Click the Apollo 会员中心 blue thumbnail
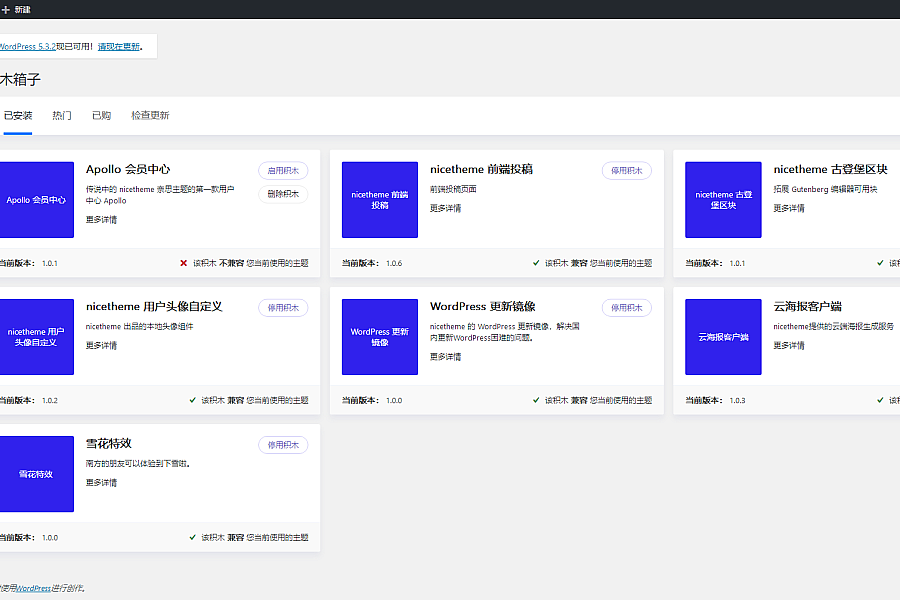Screen dimensions: 900x600 [37, 200]
